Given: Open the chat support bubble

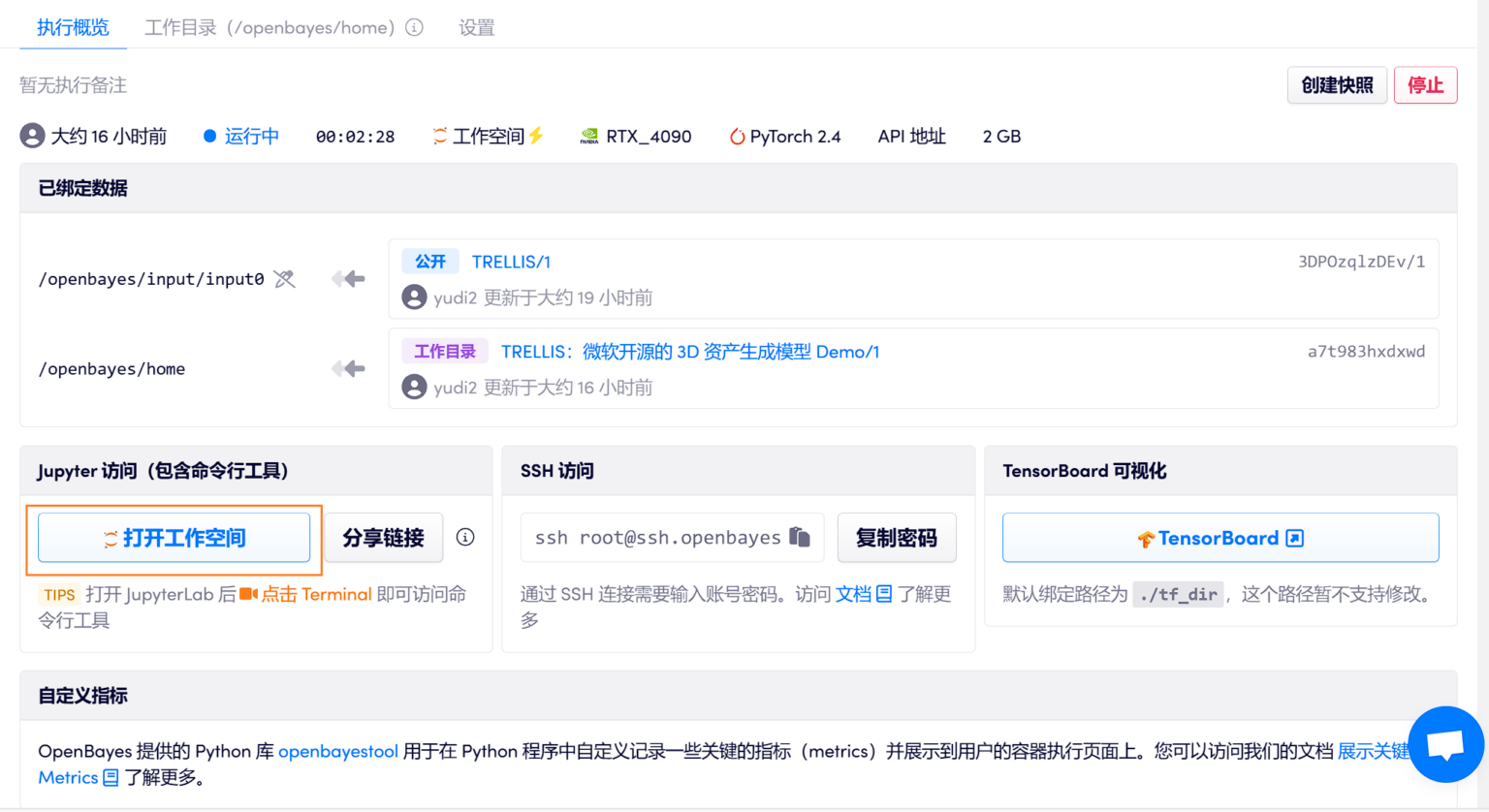Looking at the screenshot, I should [1445, 744].
